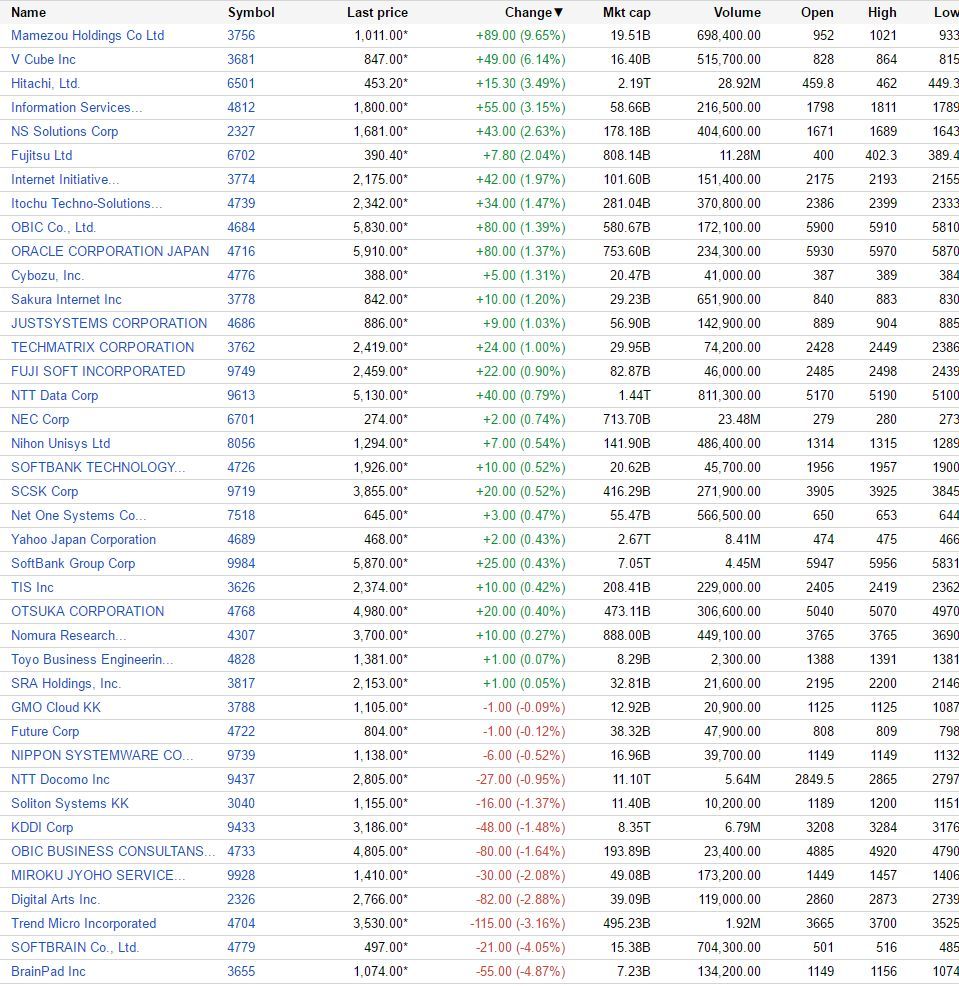Open Nomura Research link
Screen dimensions: 959x986
(x=69, y=635)
